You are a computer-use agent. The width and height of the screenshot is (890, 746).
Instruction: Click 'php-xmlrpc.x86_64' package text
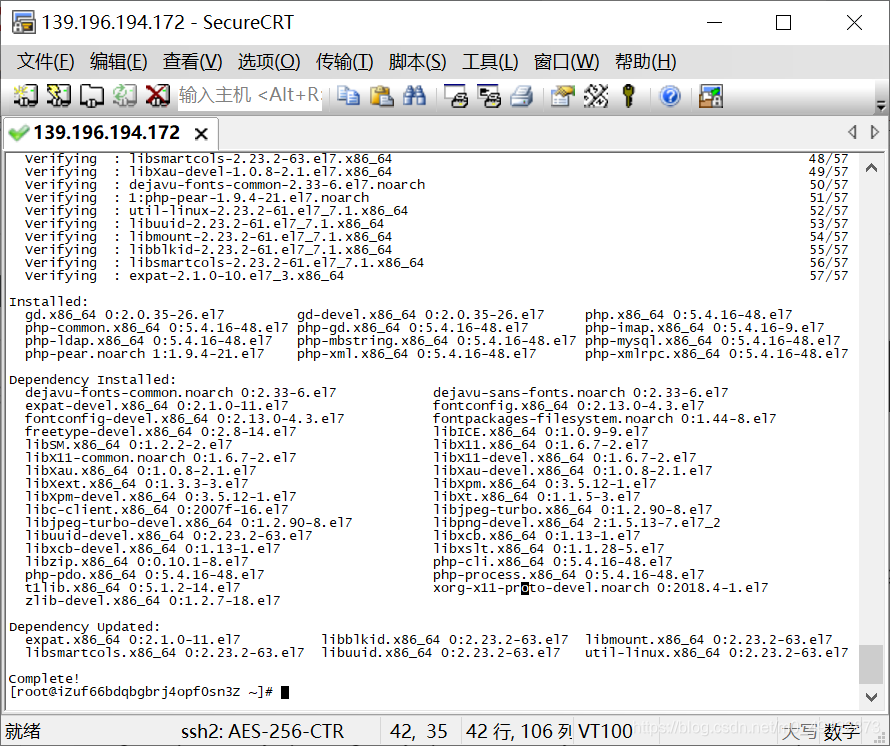pyautogui.click(x=652, y=354)
